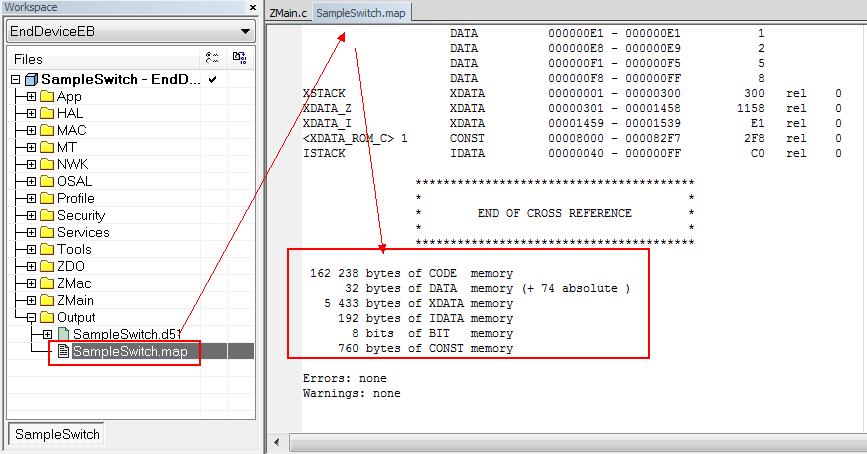Expand the OSAL folder
Image resolution: width=867 pixels, height=454 pixels.
point(32,181)
